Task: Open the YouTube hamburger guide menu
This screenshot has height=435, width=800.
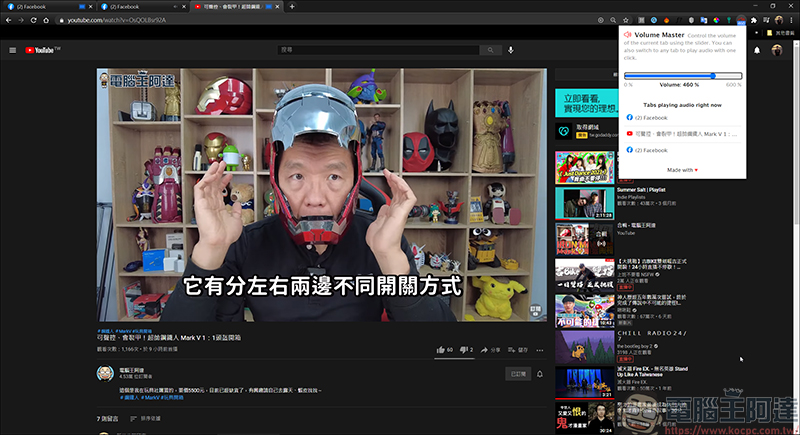Action: pyautogui.click(x=13, y=50)
